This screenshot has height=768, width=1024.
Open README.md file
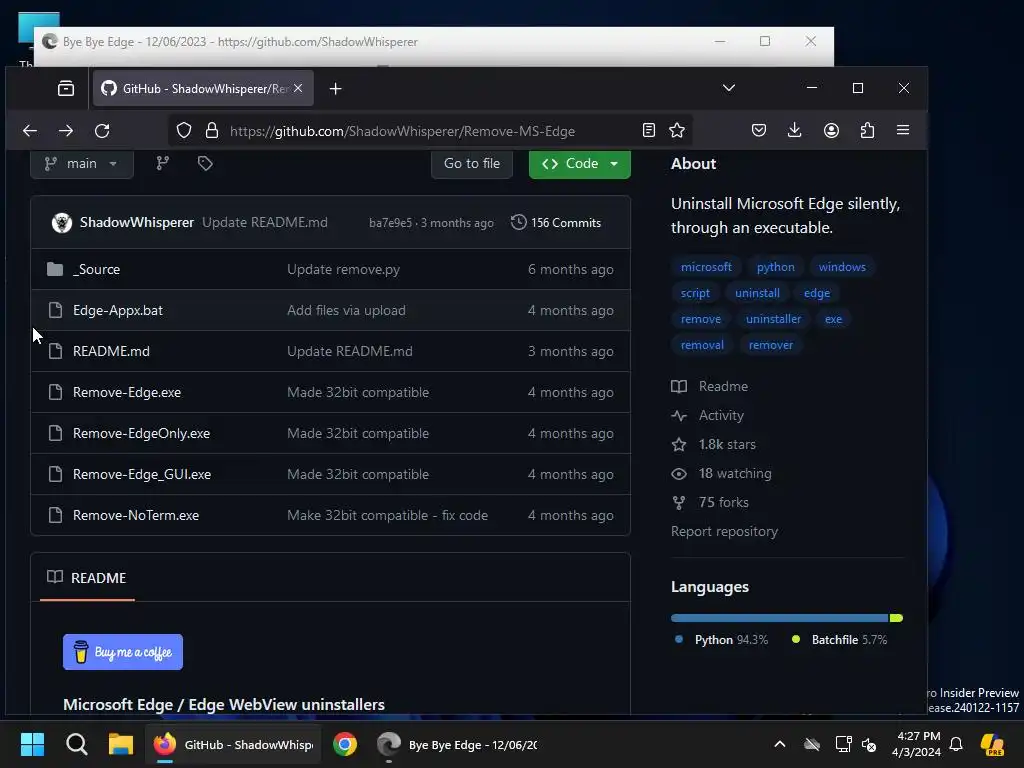point(111,351)
